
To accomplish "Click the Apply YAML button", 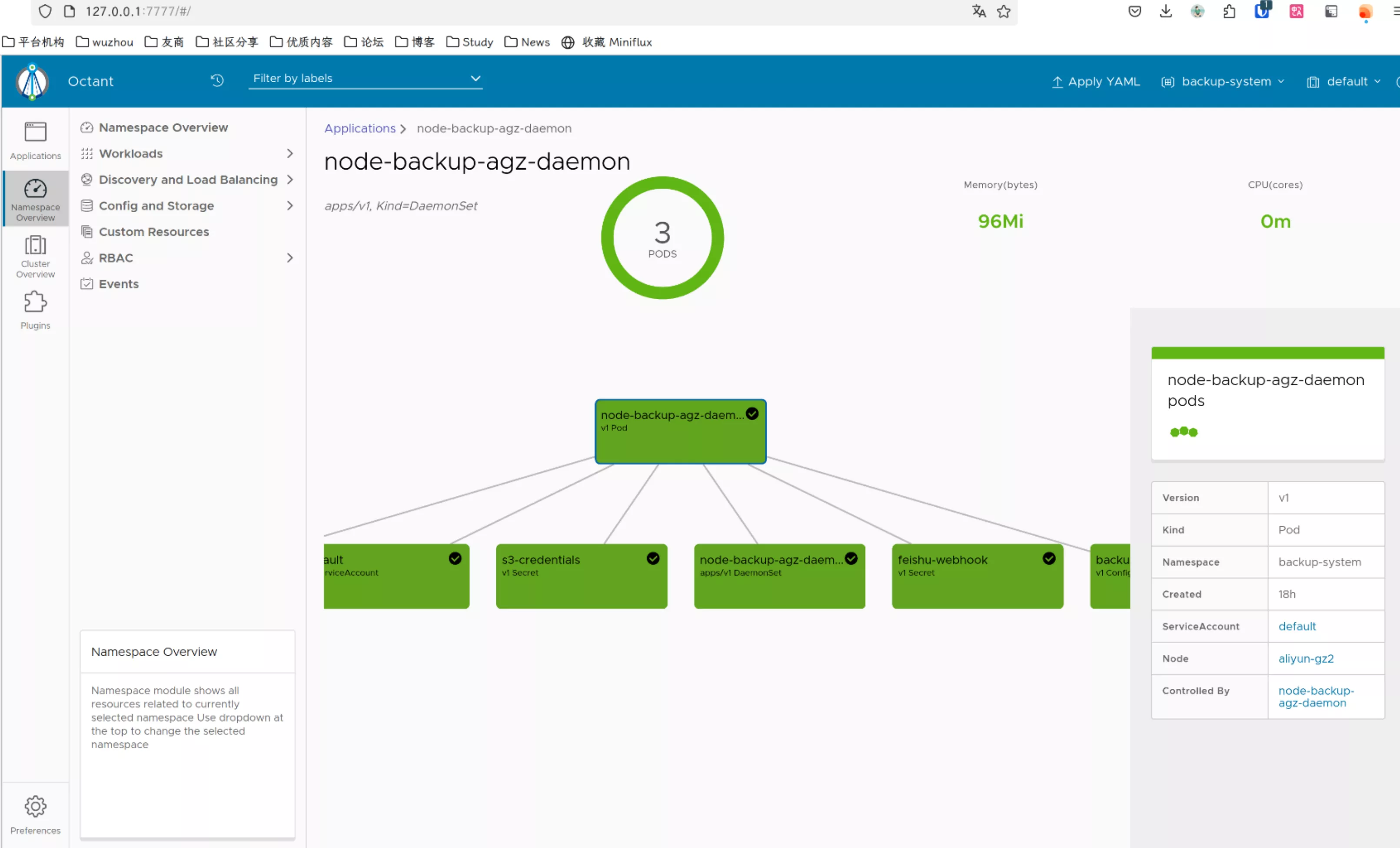I will pyautogui.click(x=1095, y=81).
